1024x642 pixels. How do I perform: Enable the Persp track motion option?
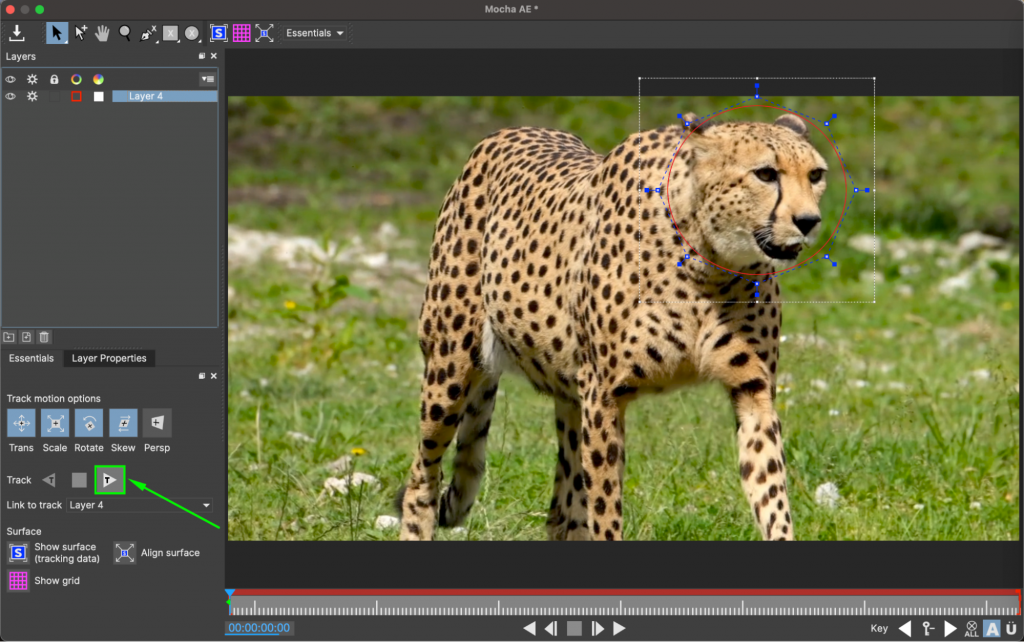tap(156, 423)
